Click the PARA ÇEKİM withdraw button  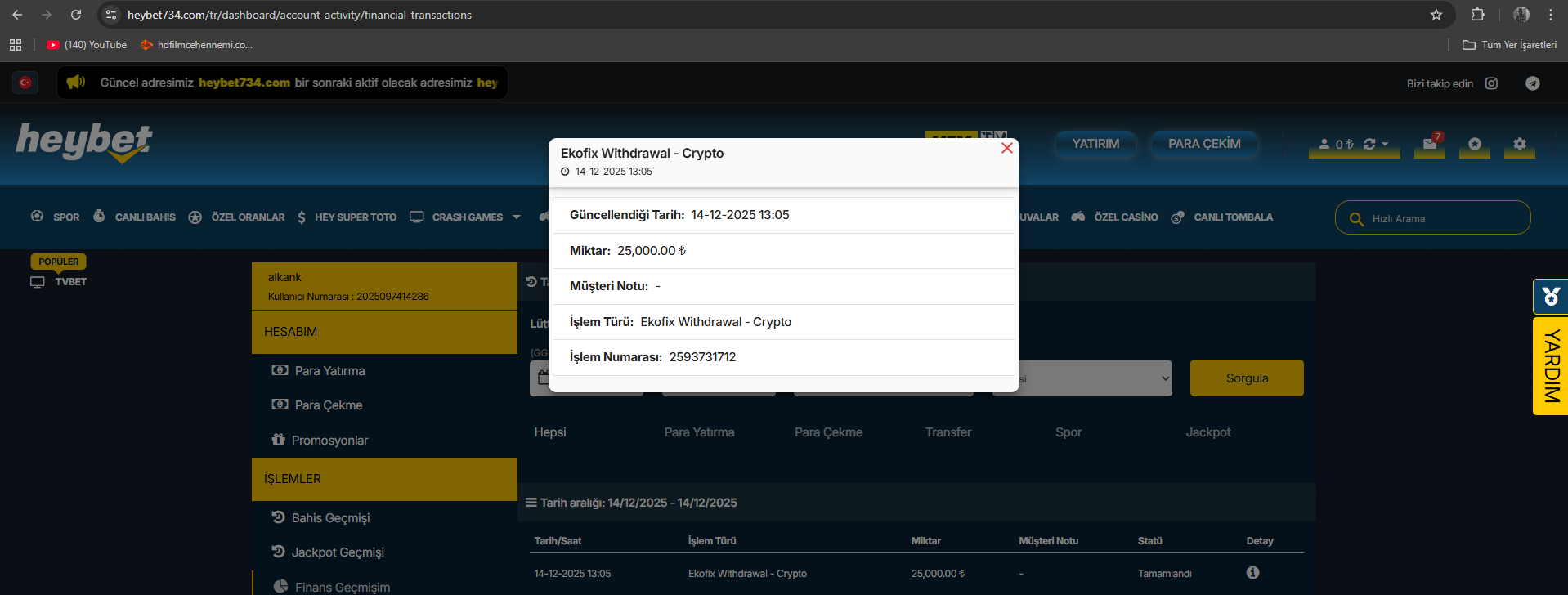[x=1204, y=144]
